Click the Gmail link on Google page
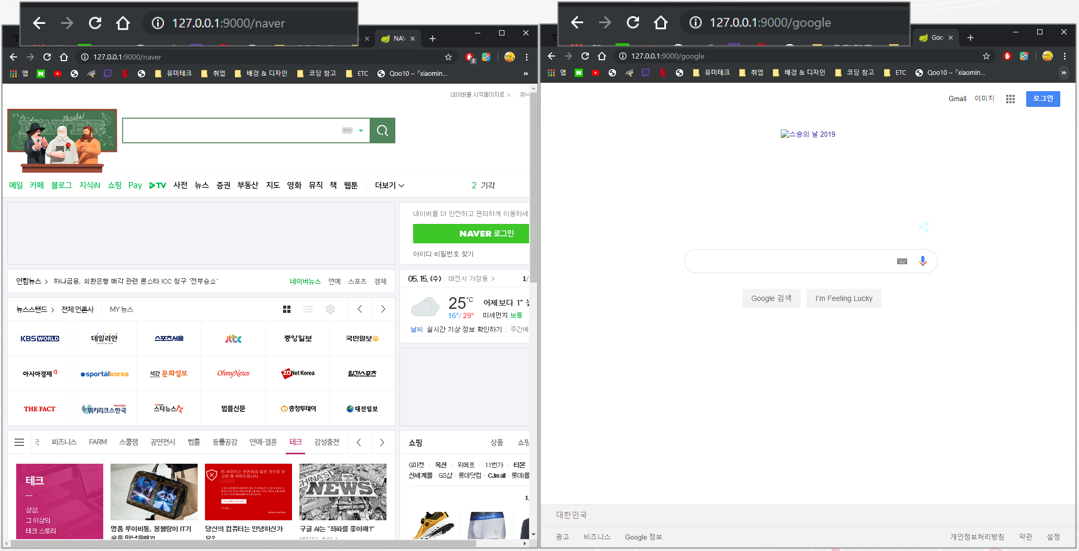The height and width of the screenshot is (551, 1079). [957, 99]
